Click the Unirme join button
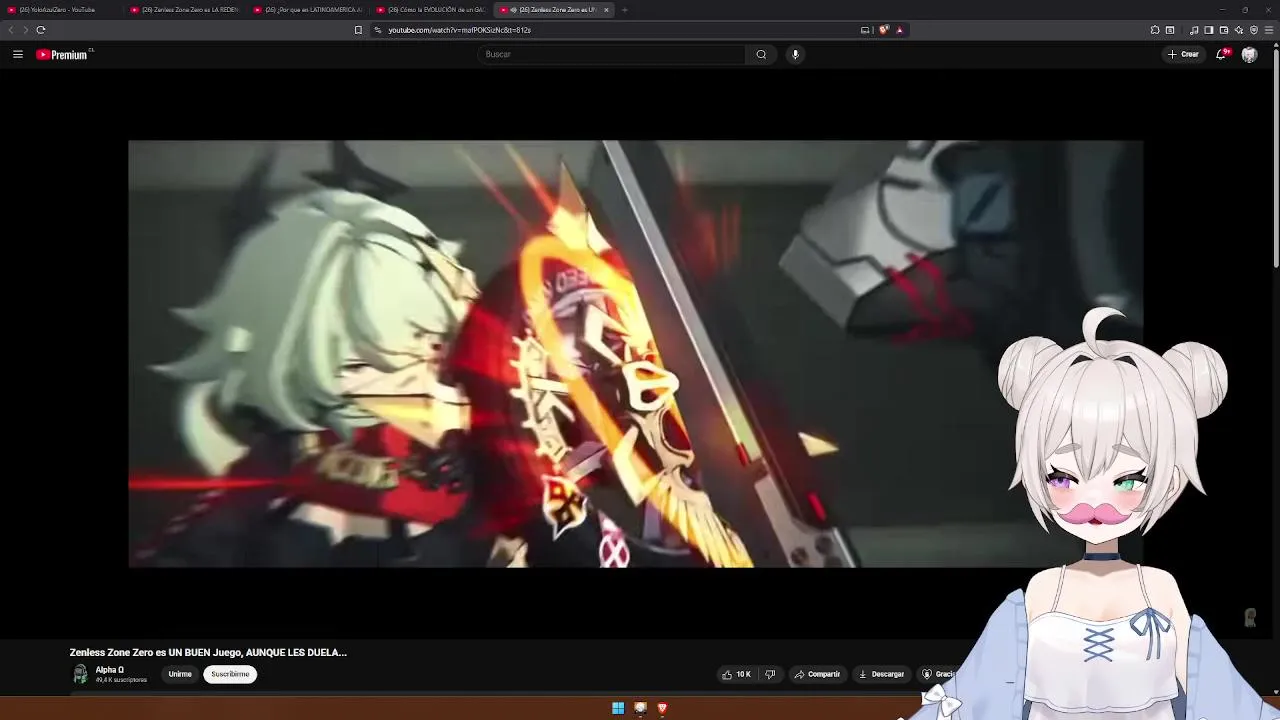The image size is (1280, 720). (180, 674)
